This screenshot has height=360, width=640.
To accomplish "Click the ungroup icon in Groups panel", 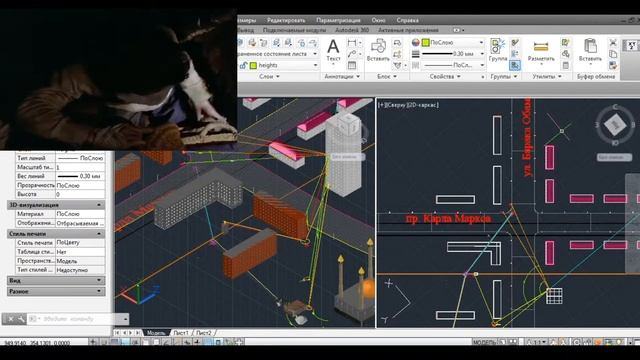I will coord(515,42).
